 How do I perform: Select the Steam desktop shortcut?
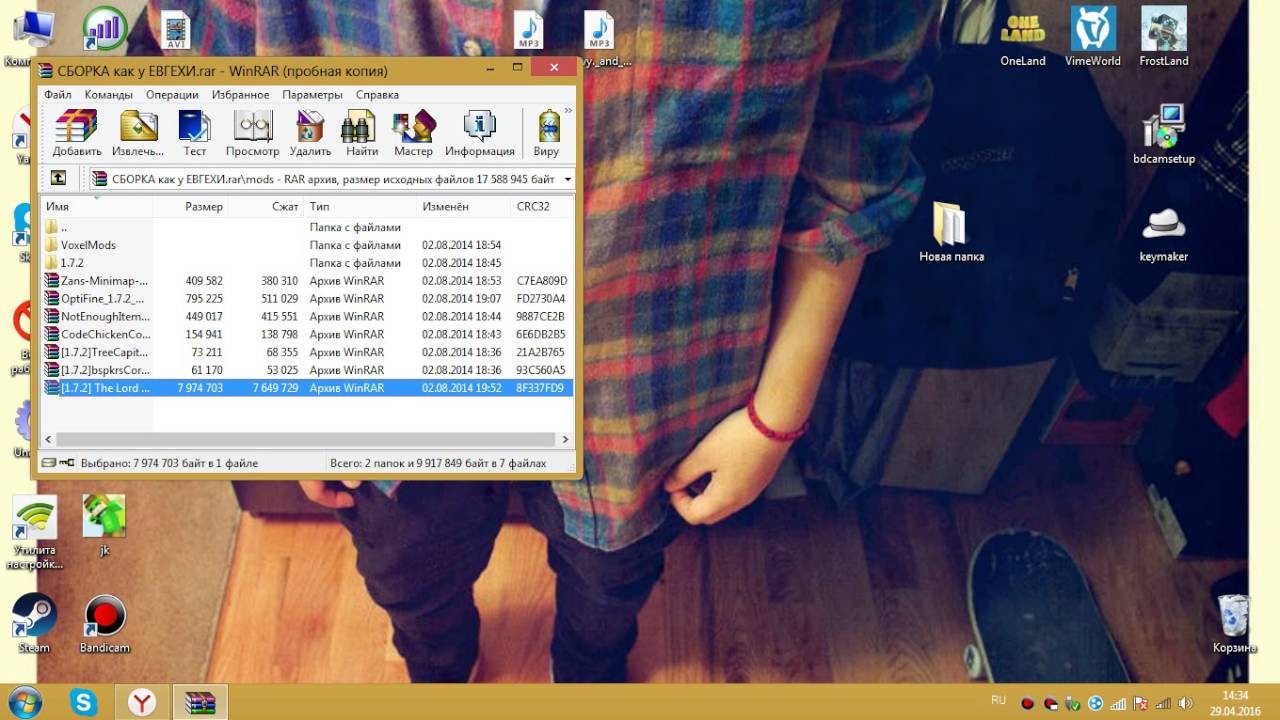click(x=34, y=624)
